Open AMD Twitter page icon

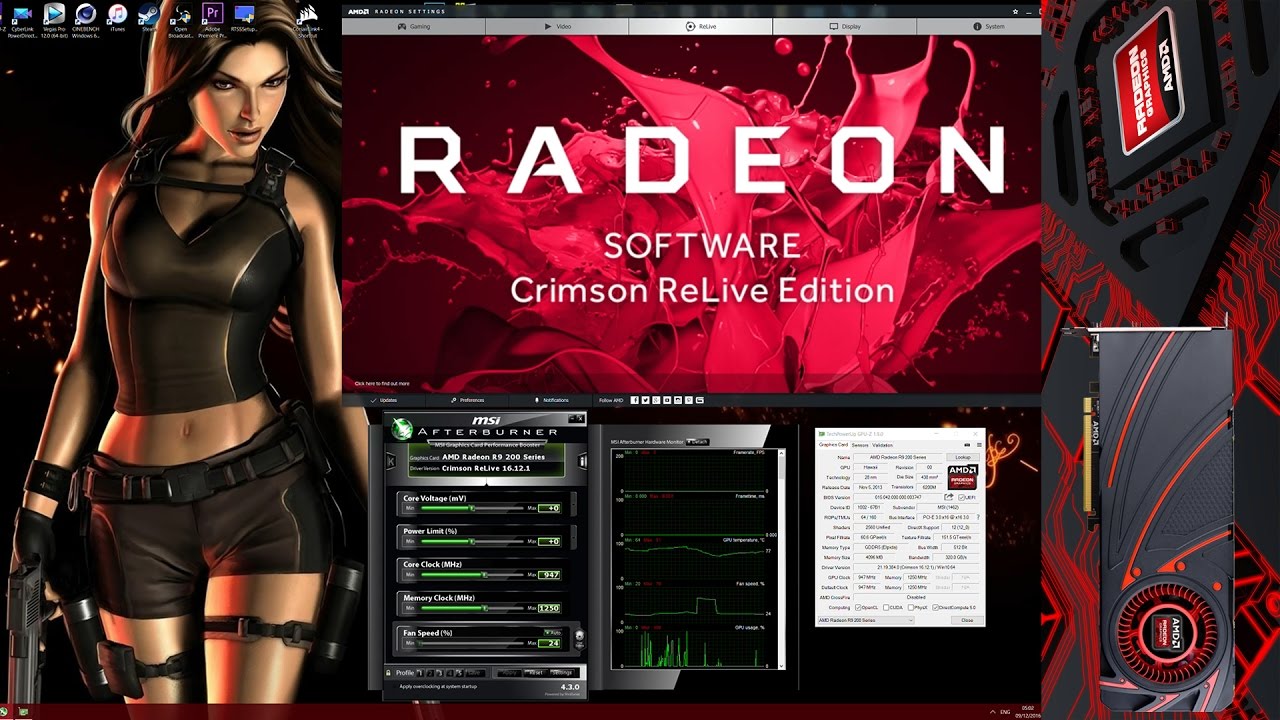pyautogui.click(x=646, y=400)
